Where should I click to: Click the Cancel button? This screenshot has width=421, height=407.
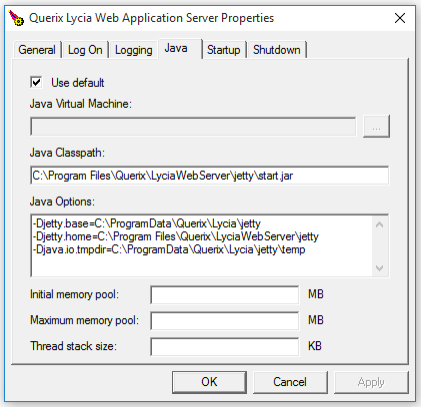tap(290, 382)
